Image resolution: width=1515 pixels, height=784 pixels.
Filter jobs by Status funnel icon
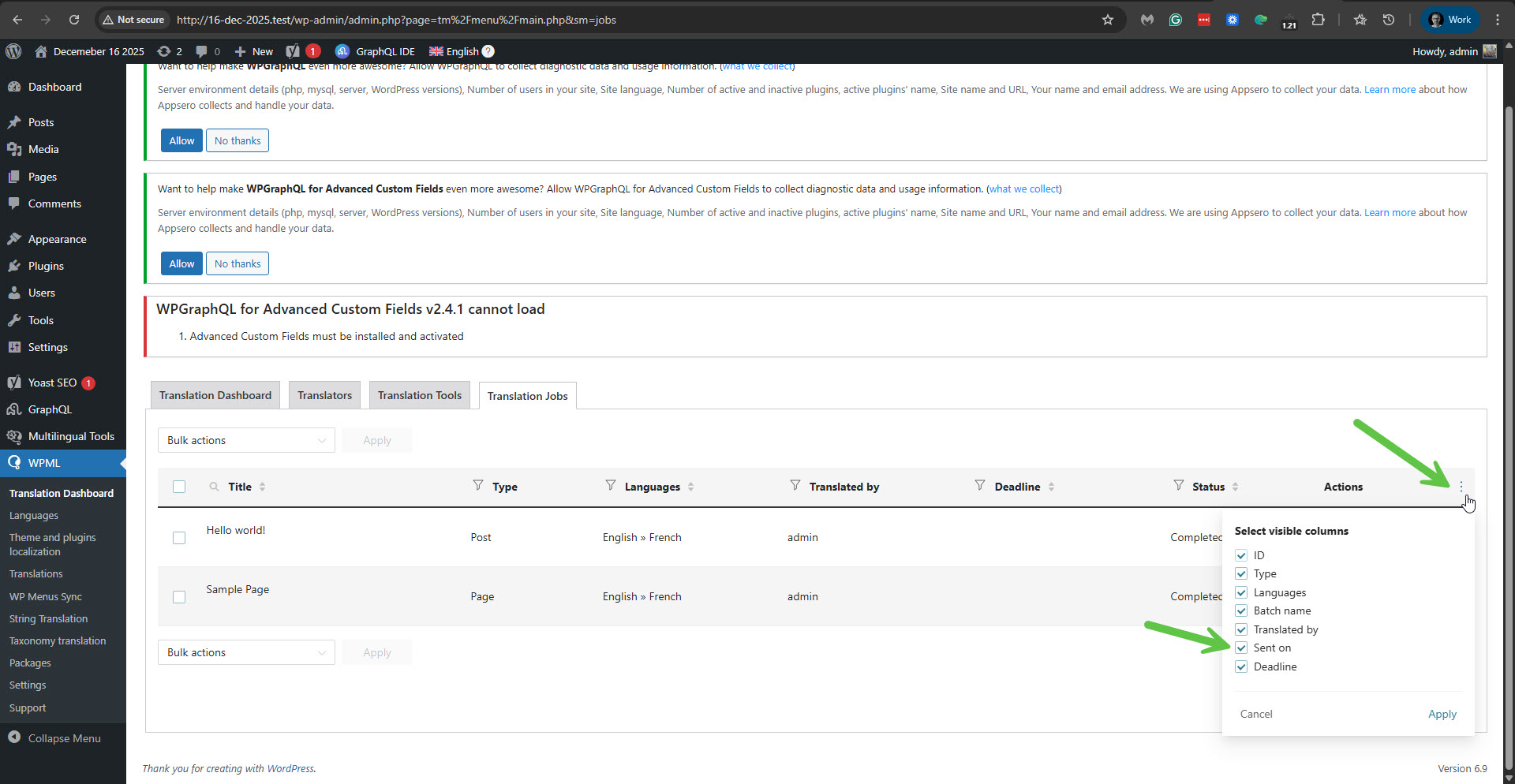click(x=1179, y=485)
